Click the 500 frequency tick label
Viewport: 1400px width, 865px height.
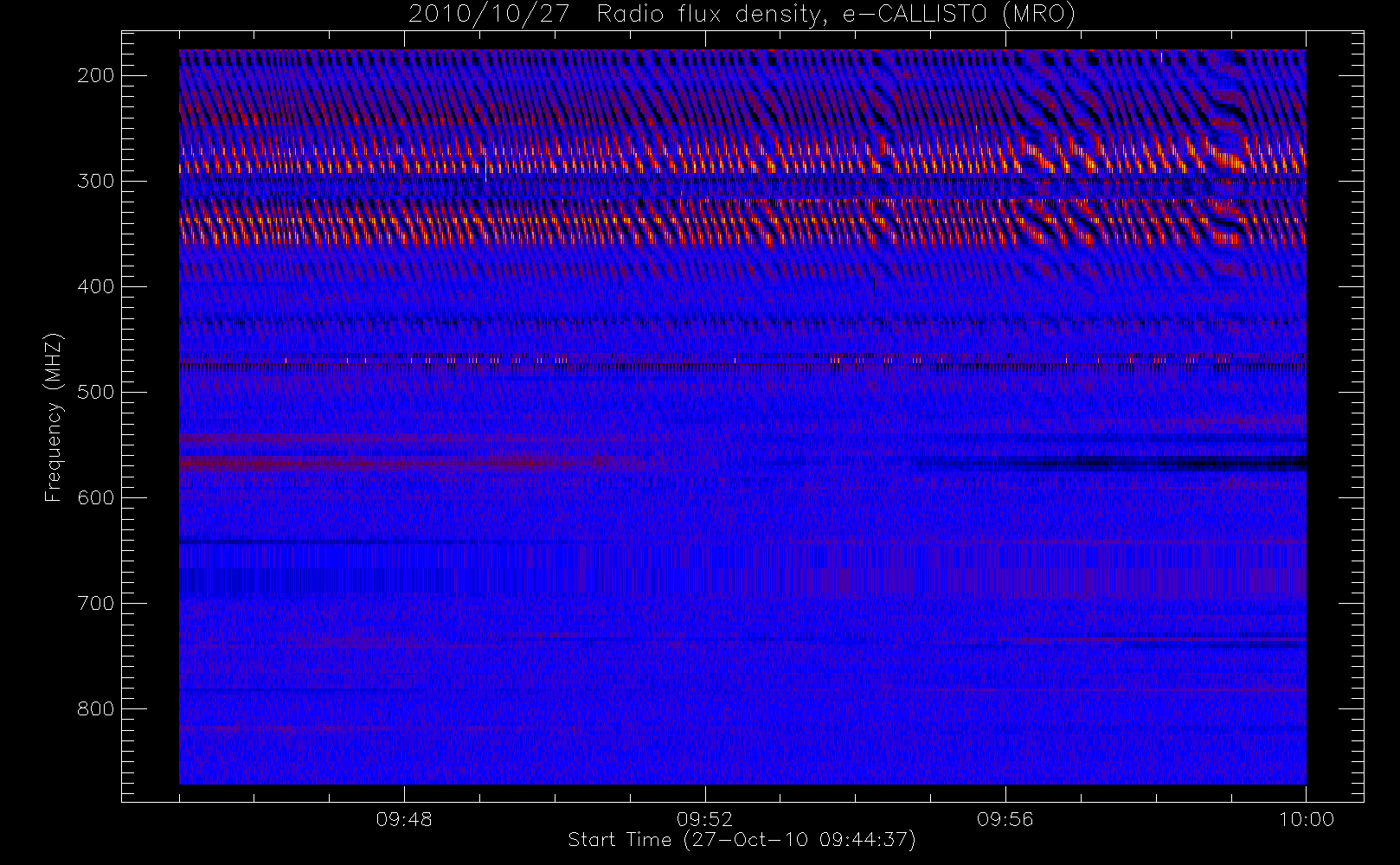coord(96,392)
